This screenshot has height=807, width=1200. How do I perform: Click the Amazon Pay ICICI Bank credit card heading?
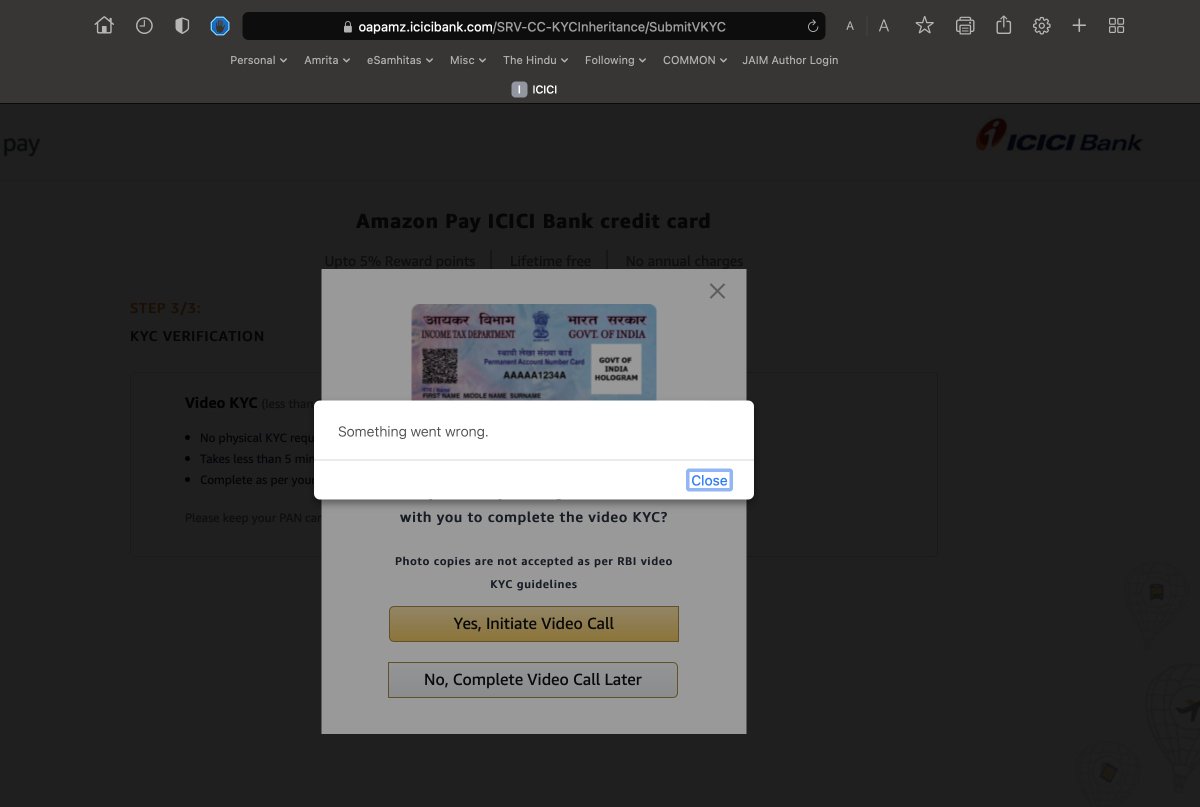[533, 221]
